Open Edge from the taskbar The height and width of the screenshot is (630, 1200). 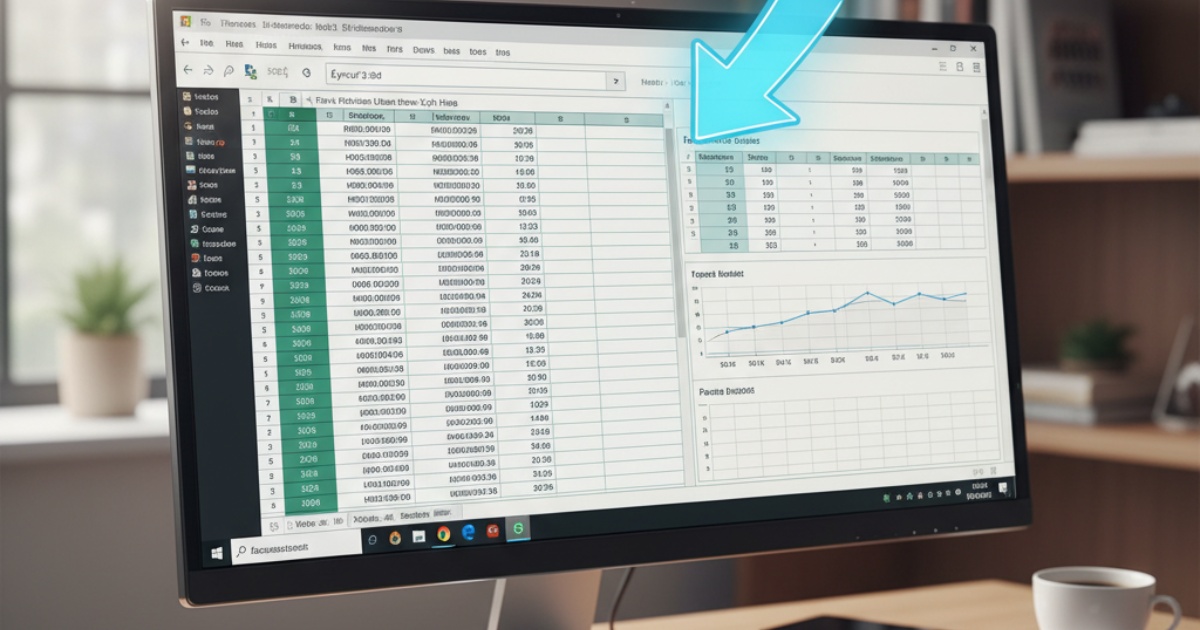pos(469,533)
